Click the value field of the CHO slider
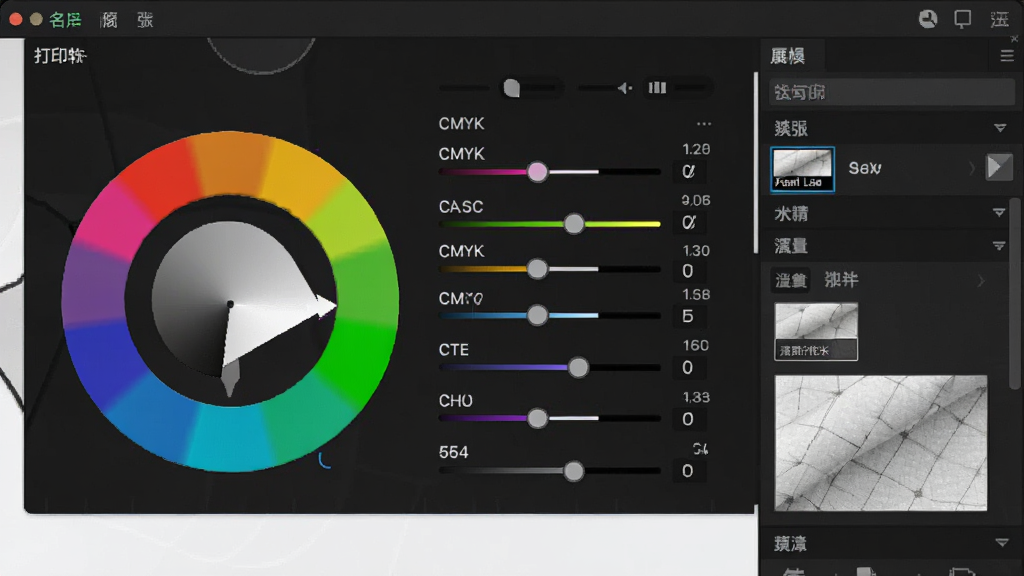This screenshot has height=576, width=1024. [689, 419]
